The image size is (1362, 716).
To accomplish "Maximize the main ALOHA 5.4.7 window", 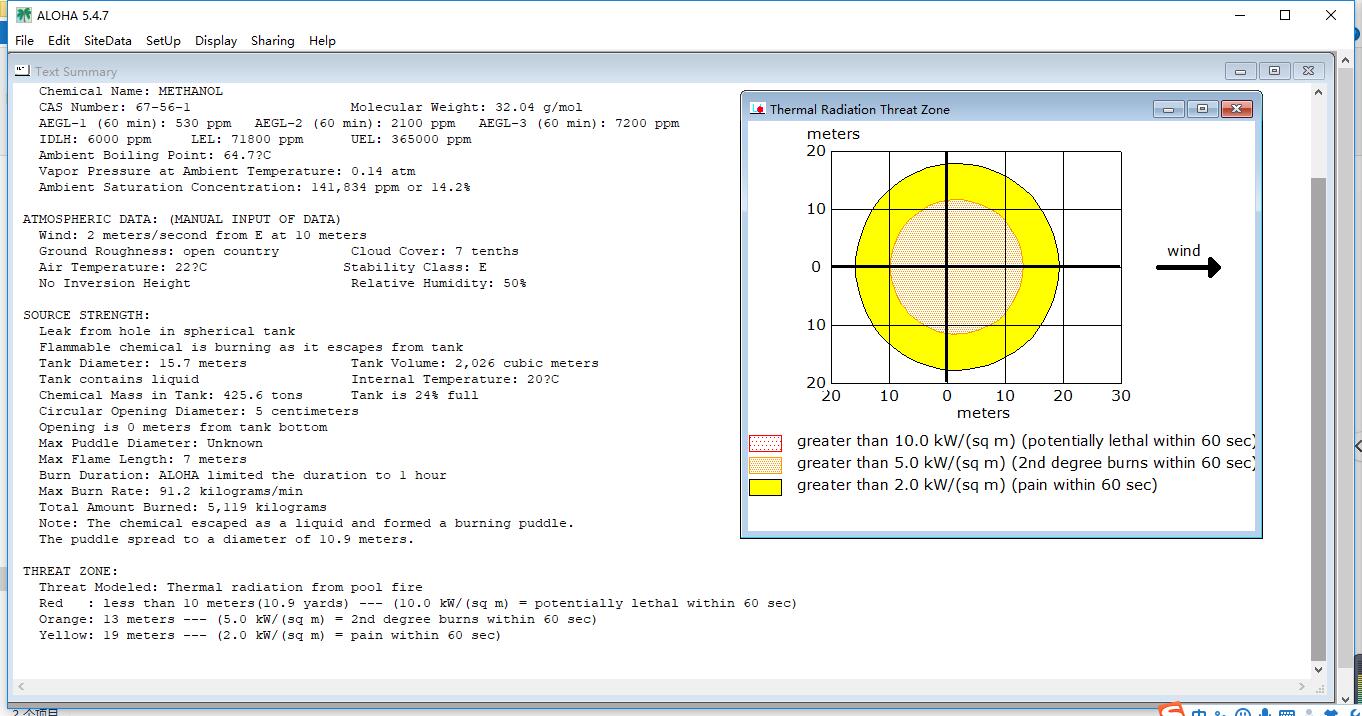I will [x=1285, y=15].
